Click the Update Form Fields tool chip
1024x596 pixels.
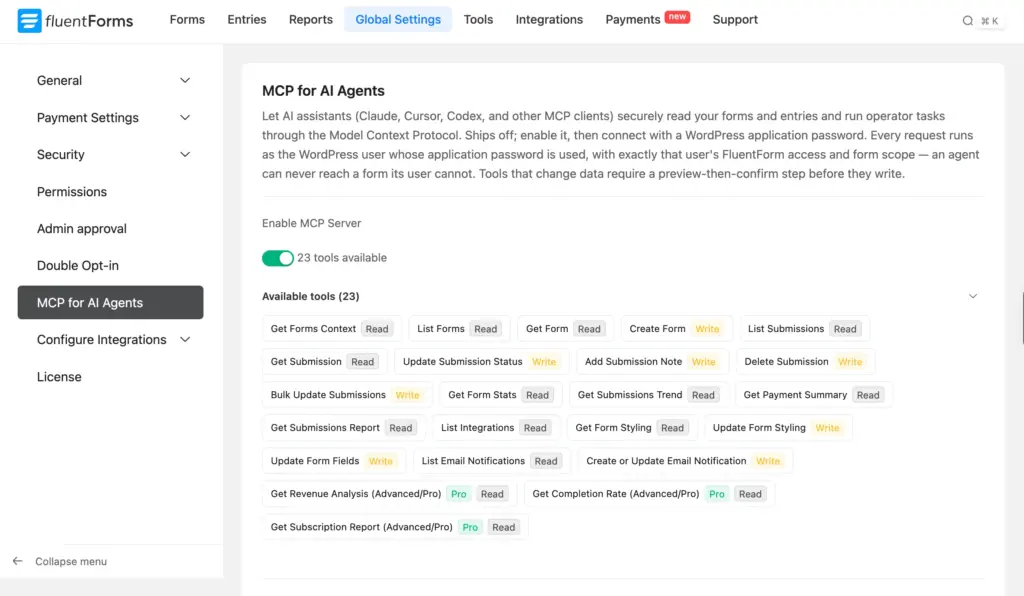tap(333, 461)
